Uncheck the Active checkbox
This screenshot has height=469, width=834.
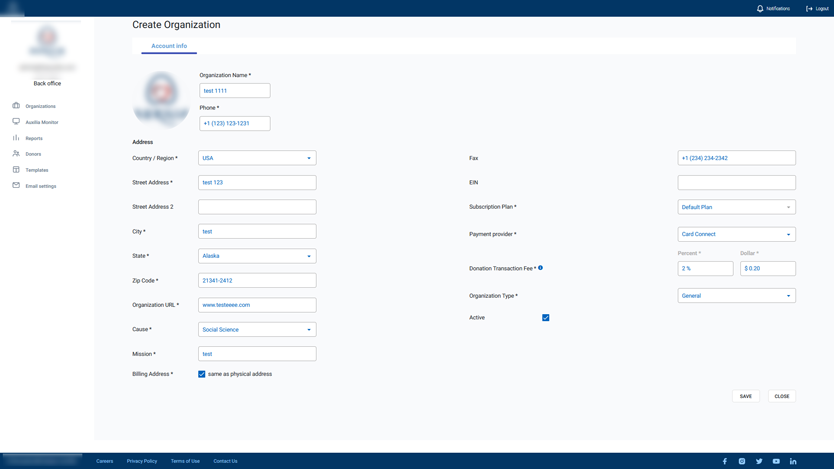pyautogui.click(x=546, y=318)
